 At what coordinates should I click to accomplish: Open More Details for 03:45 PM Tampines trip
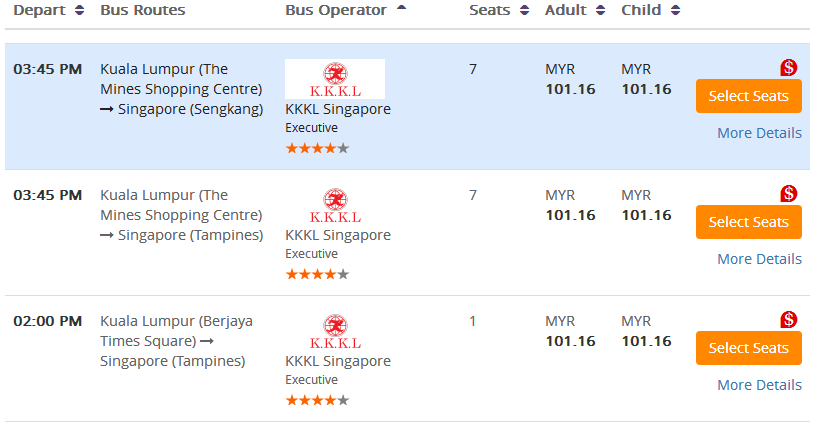(759, 259)
